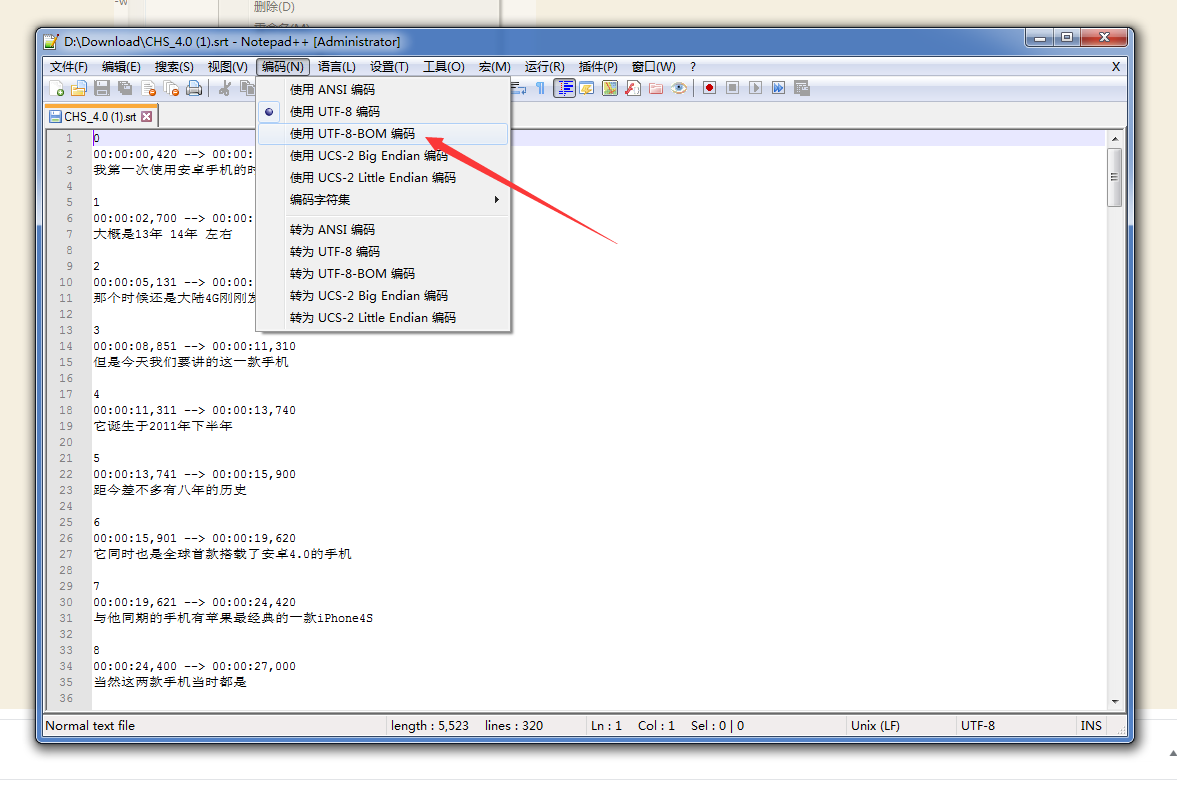1177x785 pixels.
Task: Click the Function List toolbar icon
Action: [632, 88]
